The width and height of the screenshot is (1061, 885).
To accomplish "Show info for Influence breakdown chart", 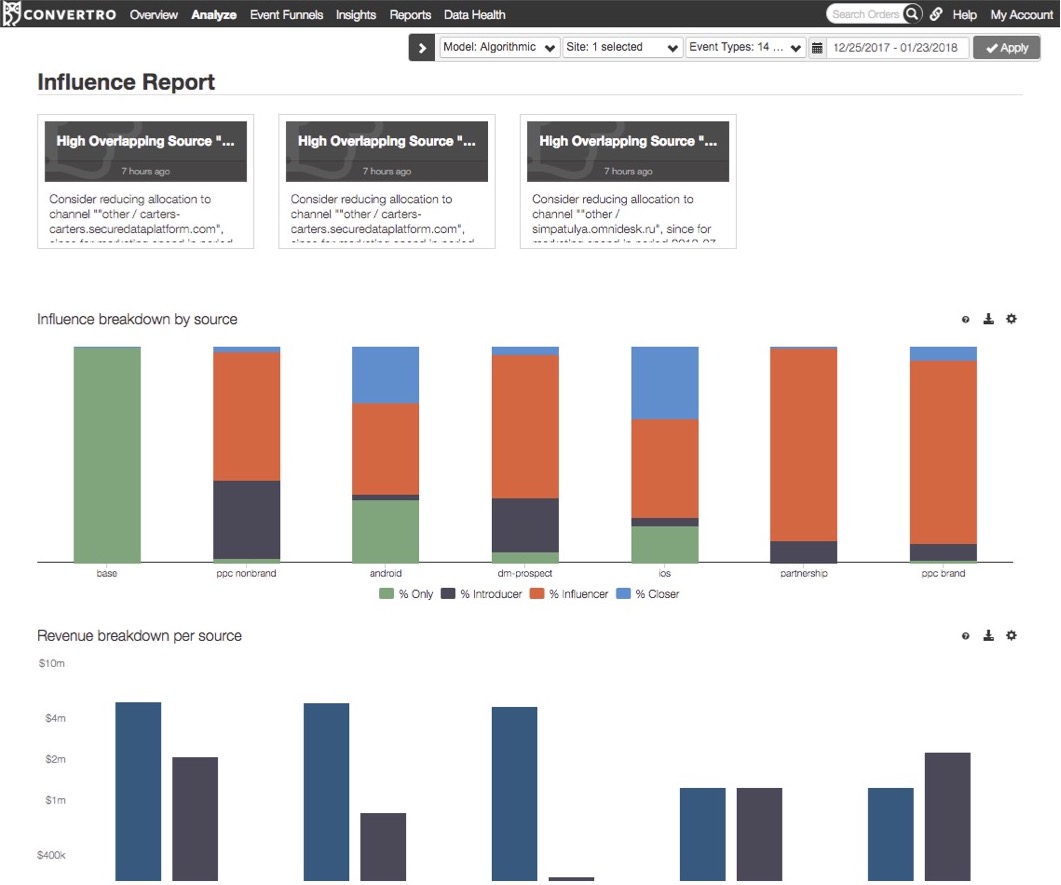I will [x=966, y=319].
